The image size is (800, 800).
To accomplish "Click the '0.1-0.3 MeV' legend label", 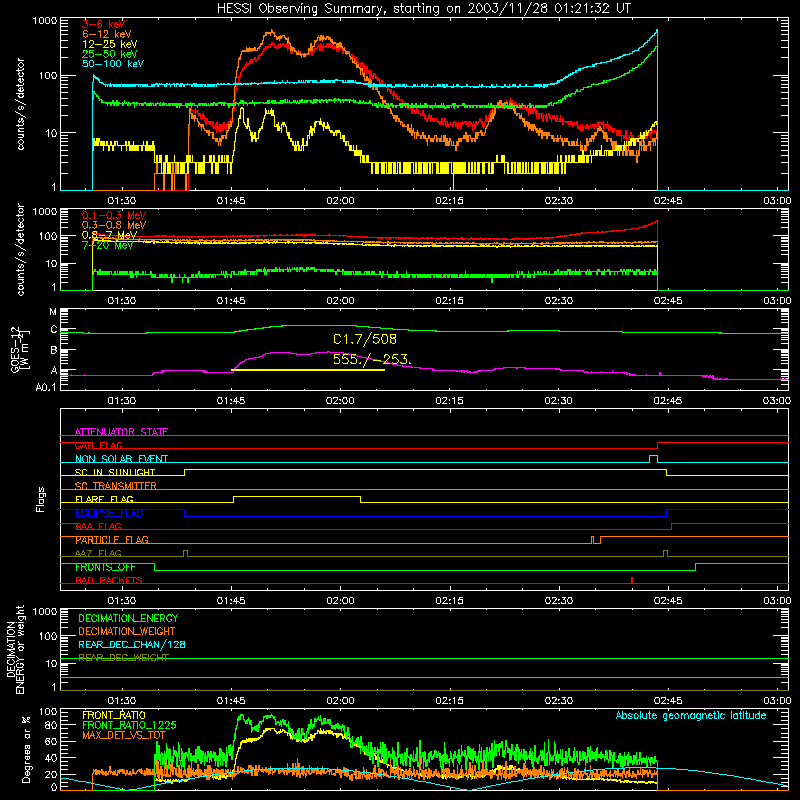I will click(114, 215).
